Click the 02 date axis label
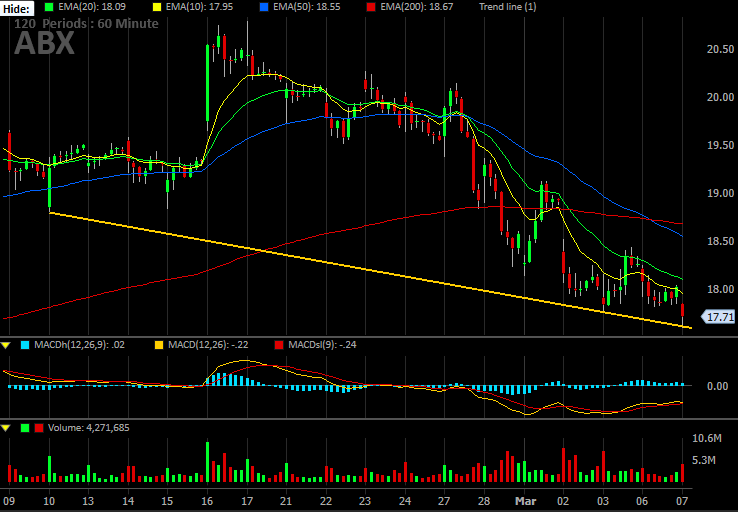This screenshot has width=738, height=512. pyautogui.click(x=563, y=500)
